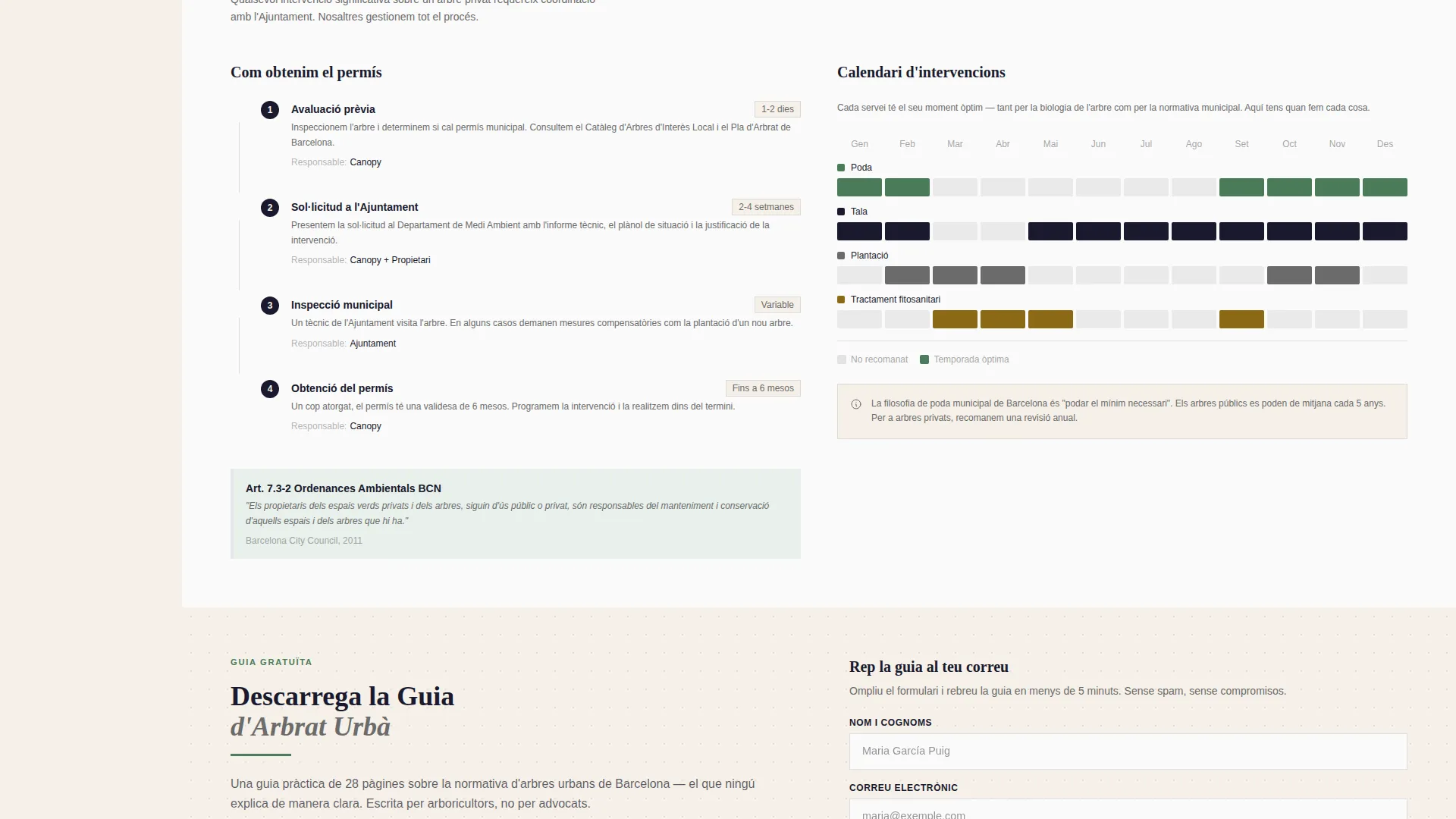The width and height of the screenshot is (1456, 819).
Task: Select the Poda cell for Des
Action: (x=1385, y=187)
